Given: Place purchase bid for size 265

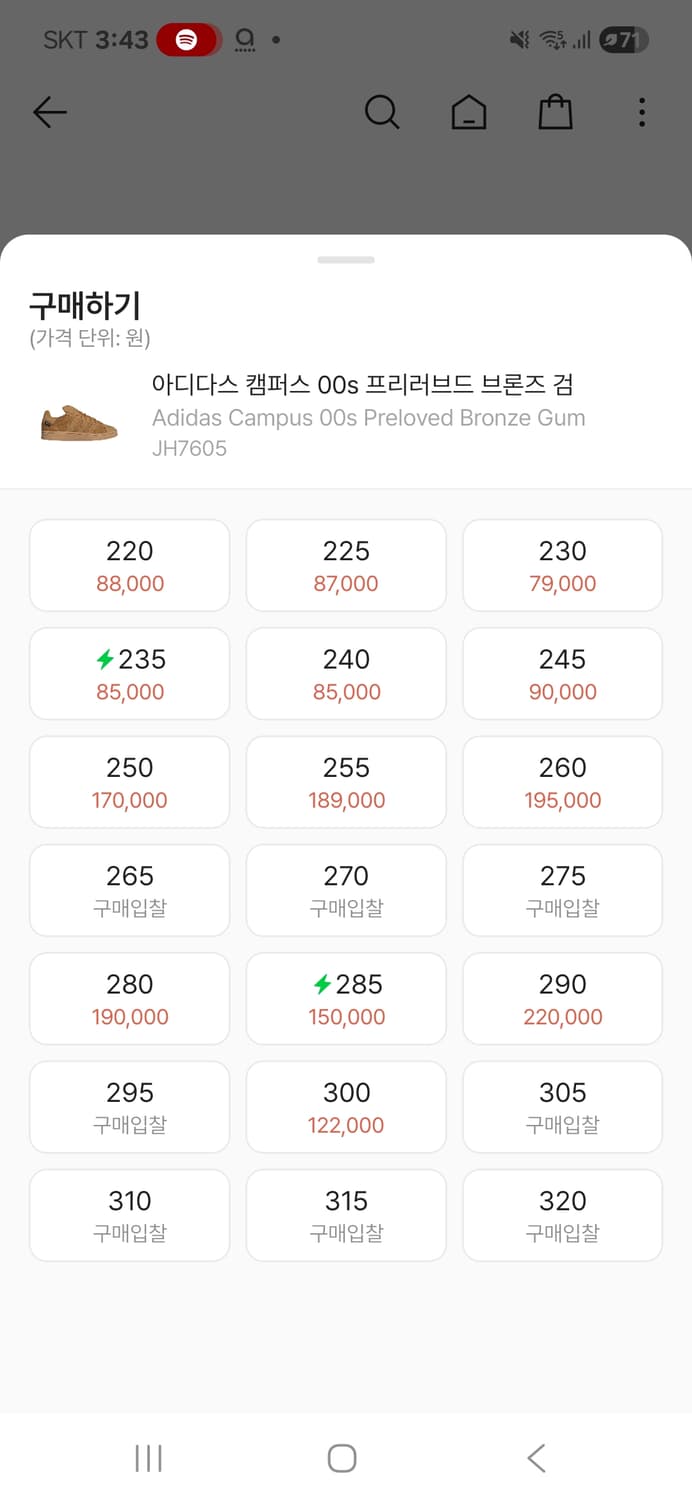Looking at the screenshot, I should (x=130, y=891).
